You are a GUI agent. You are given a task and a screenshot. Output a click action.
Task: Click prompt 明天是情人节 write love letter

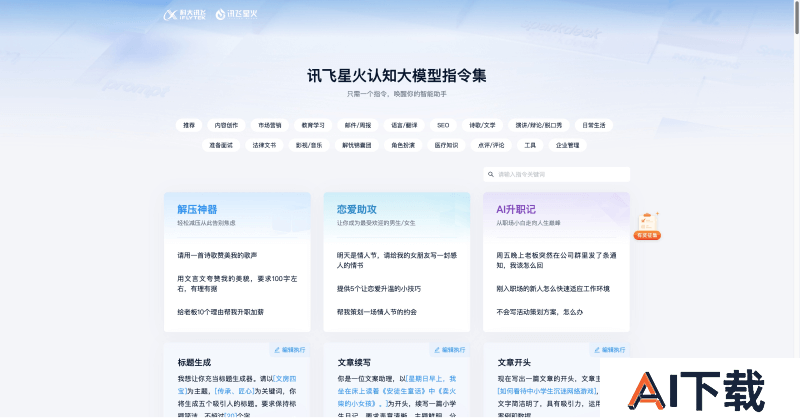coord(397,260)
